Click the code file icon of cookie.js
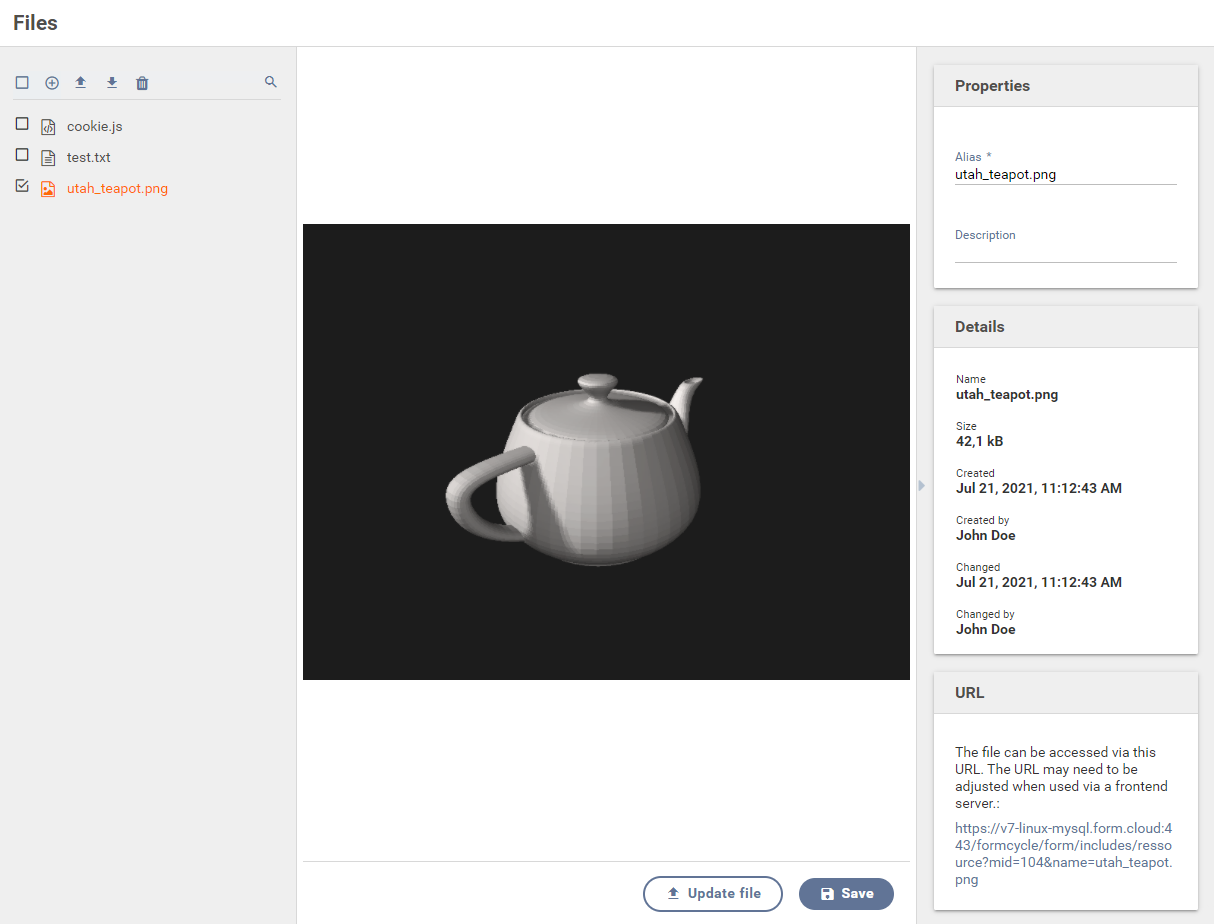Image resolution: width=1214 pixels, height=924 pixels. (x=48, y=127)
